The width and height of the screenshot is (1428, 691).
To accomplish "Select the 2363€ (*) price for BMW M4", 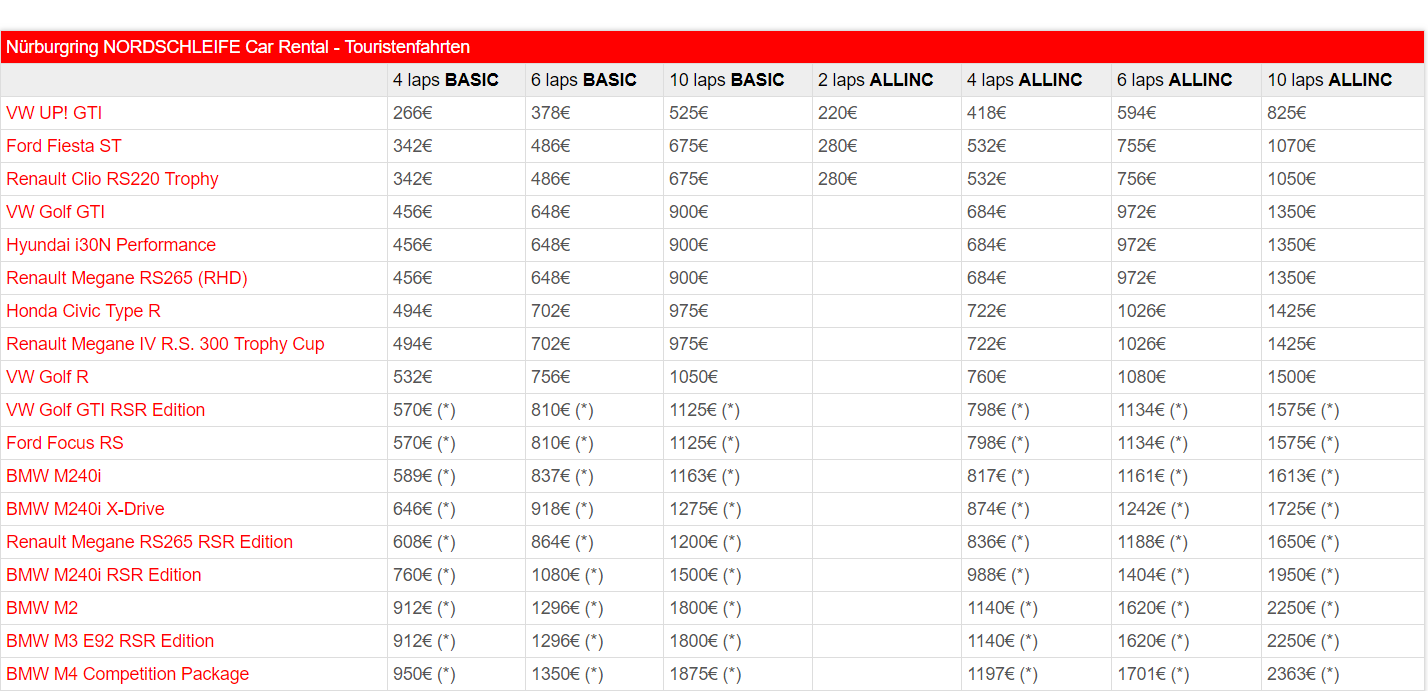I will coord(1303,674).
